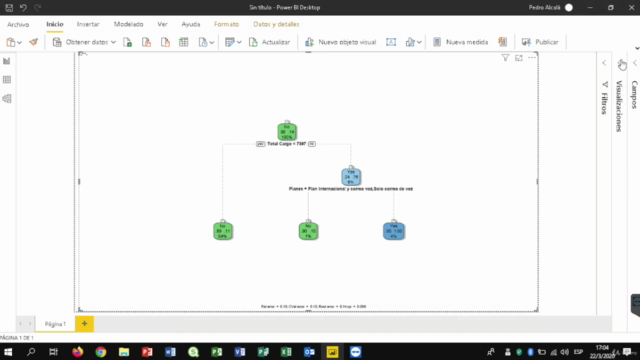Click the Pedro Alcalá account name
Image resolution: width=640 pixels, height=360 pixels.
tap(544, 7)
